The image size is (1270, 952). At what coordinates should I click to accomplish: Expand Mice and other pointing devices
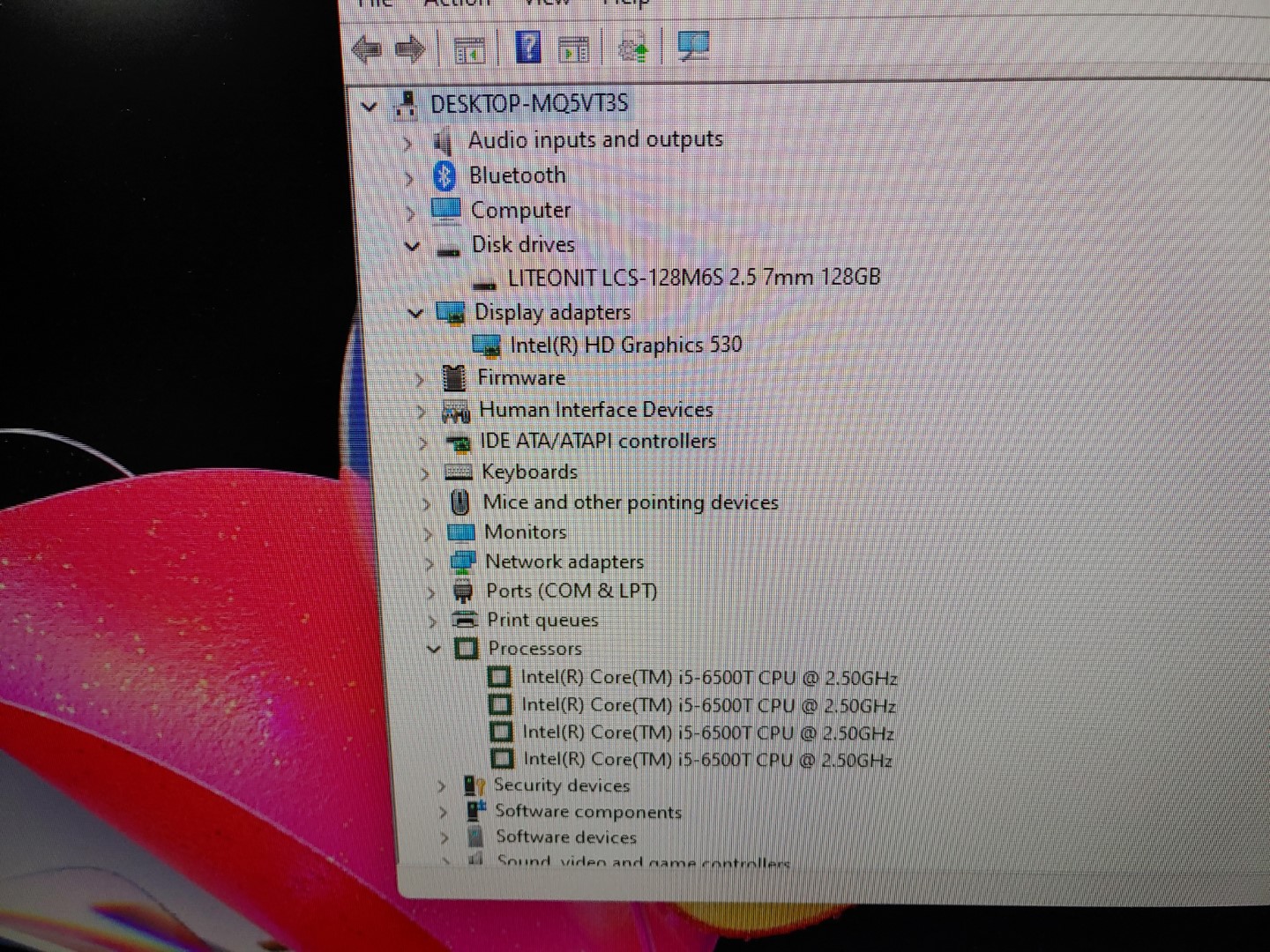coord(427,504)
